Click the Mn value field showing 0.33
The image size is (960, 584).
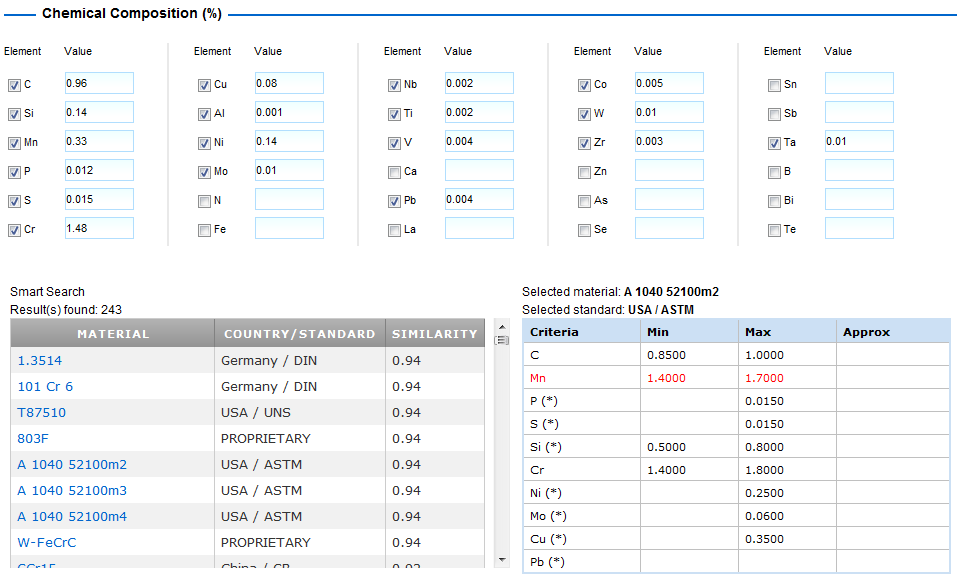pos(98,141)
